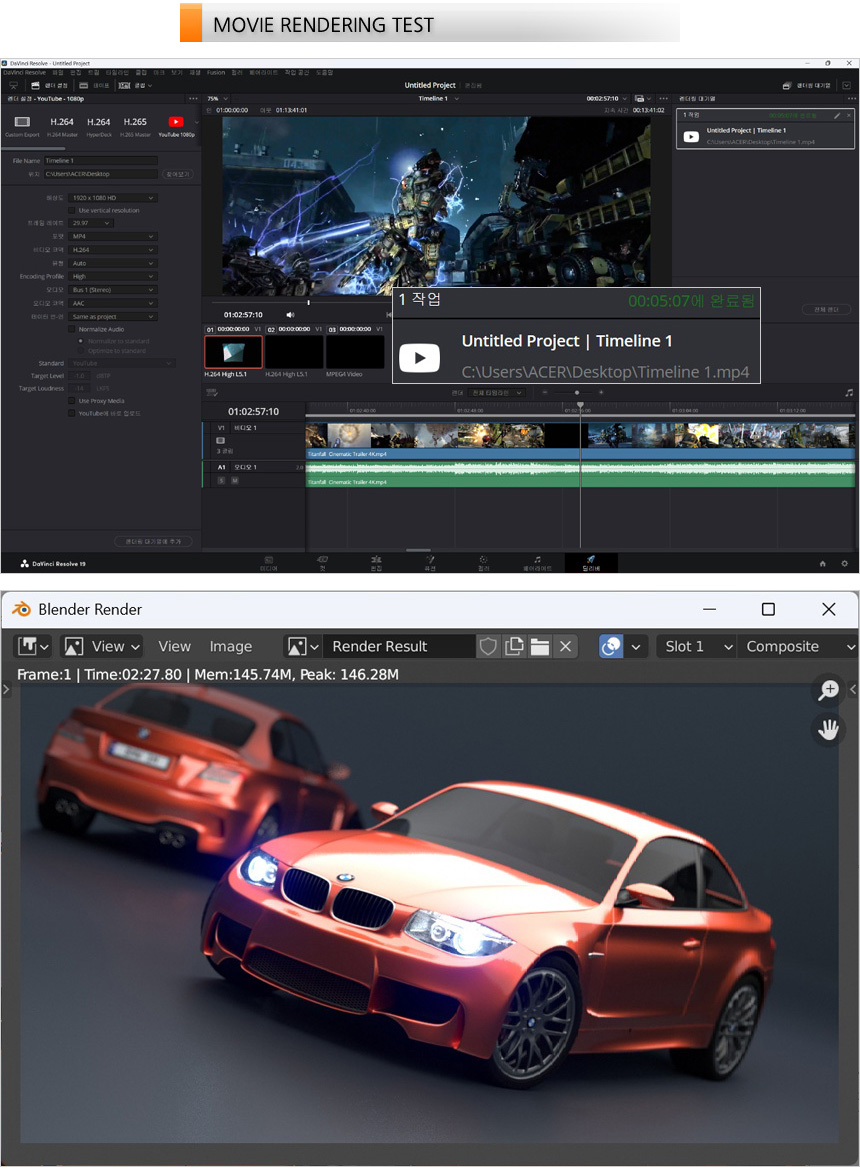Click the File Name field containing Timeline 1
The image size is (860, 1170).
100,160
